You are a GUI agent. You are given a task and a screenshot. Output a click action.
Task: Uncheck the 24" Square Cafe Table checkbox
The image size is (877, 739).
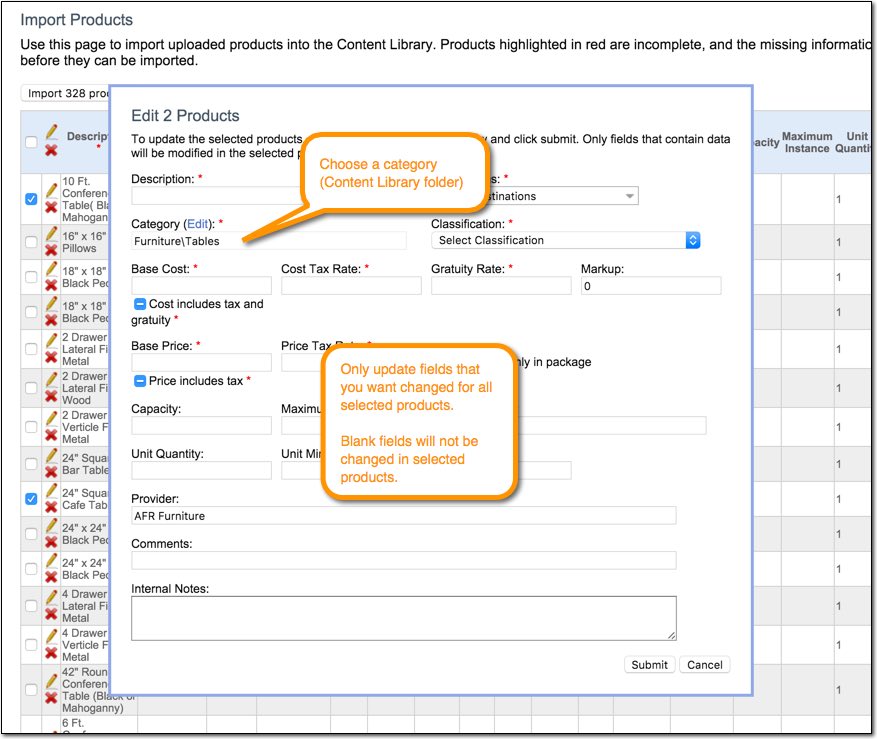pos(31,498)
